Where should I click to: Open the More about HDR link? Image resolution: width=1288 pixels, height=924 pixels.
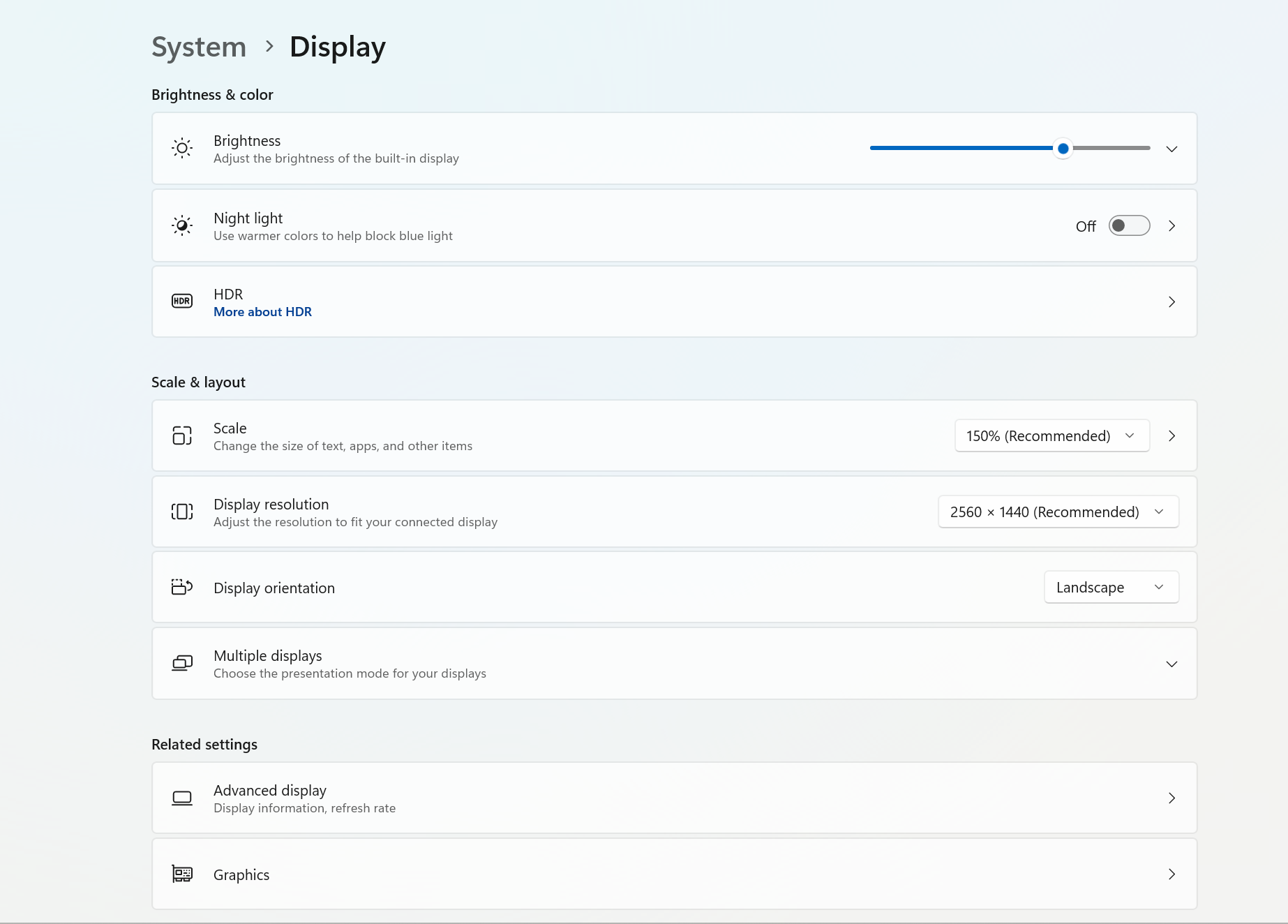click(262, 312)
